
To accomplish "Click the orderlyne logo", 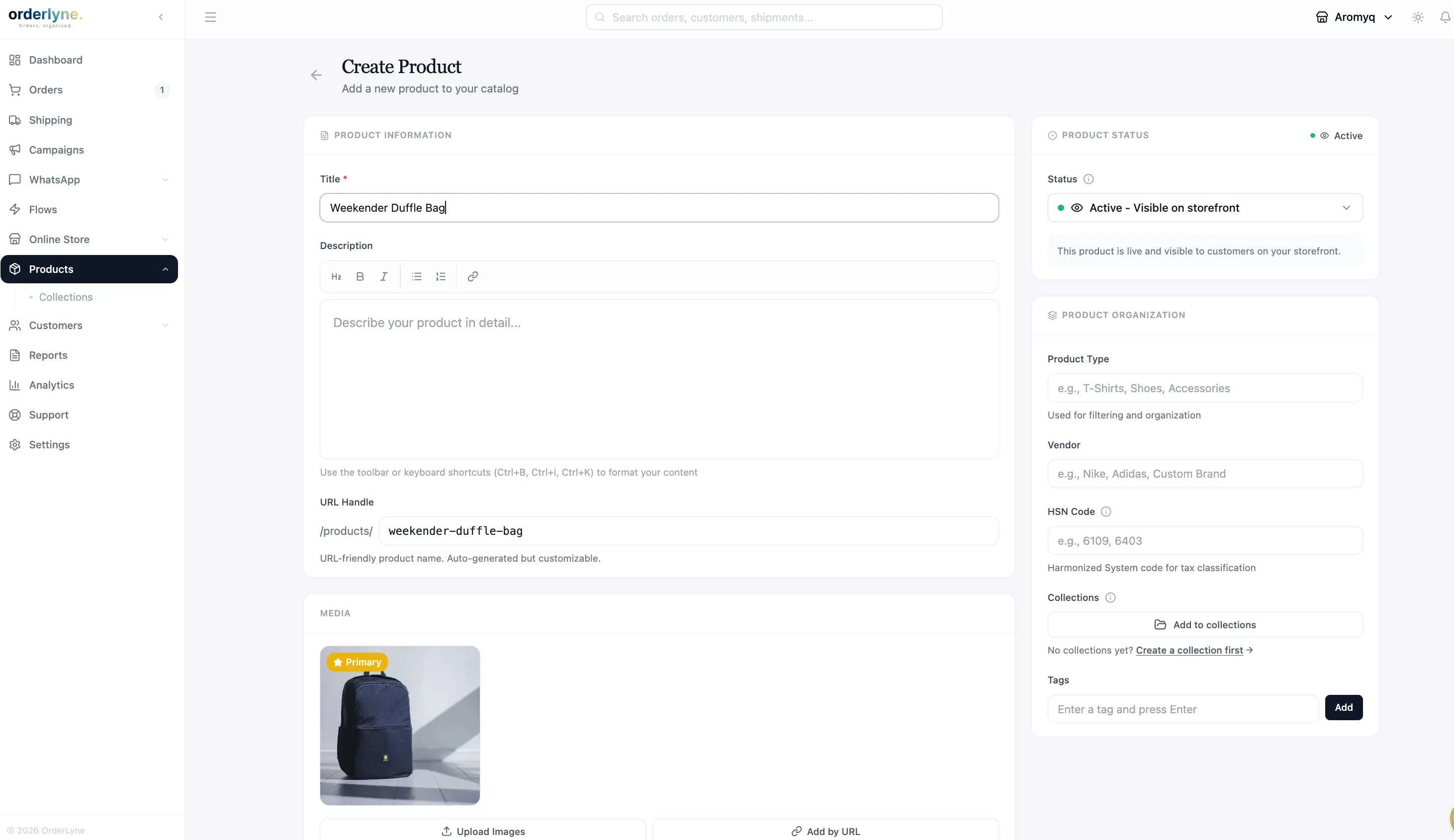I will (x=45, y=17).
